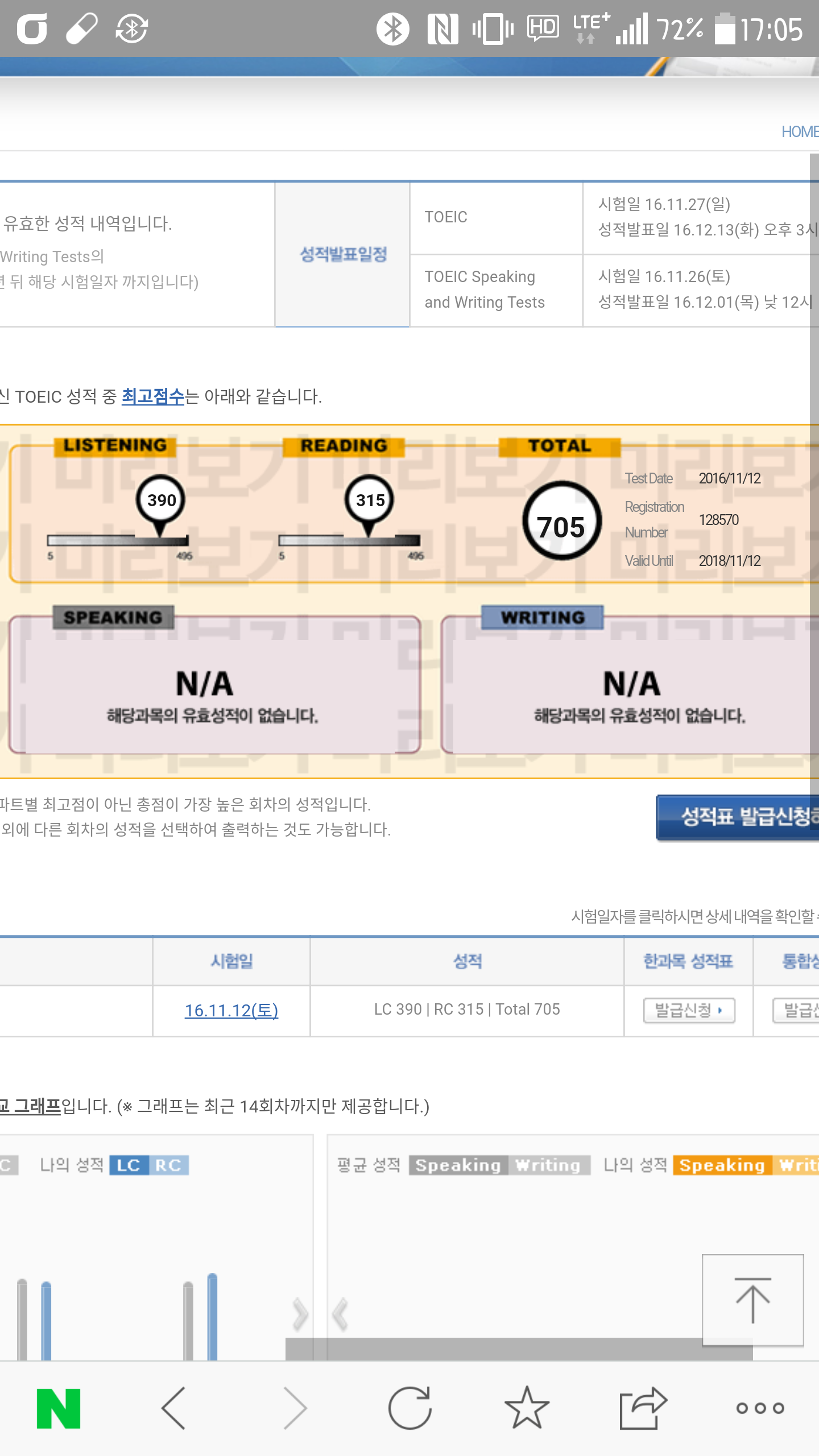Viewport: 819px width, 1456px height.
Task: Tap the Naver N home icon
Action: 59,1408
